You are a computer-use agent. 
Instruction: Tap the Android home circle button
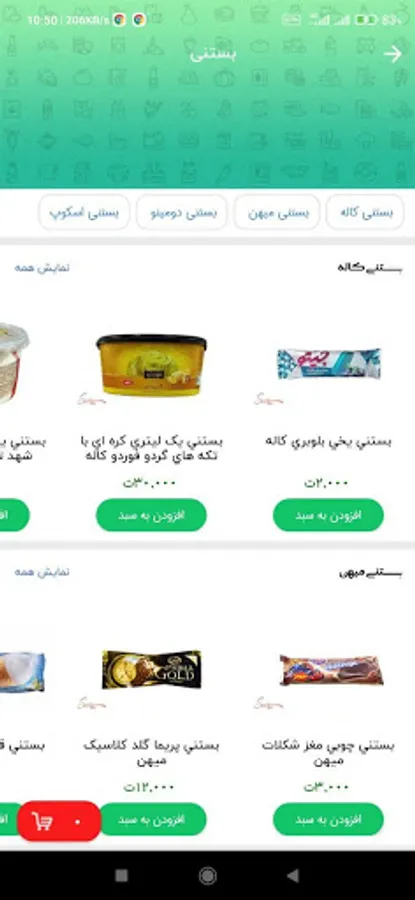(x=207, y=875)
